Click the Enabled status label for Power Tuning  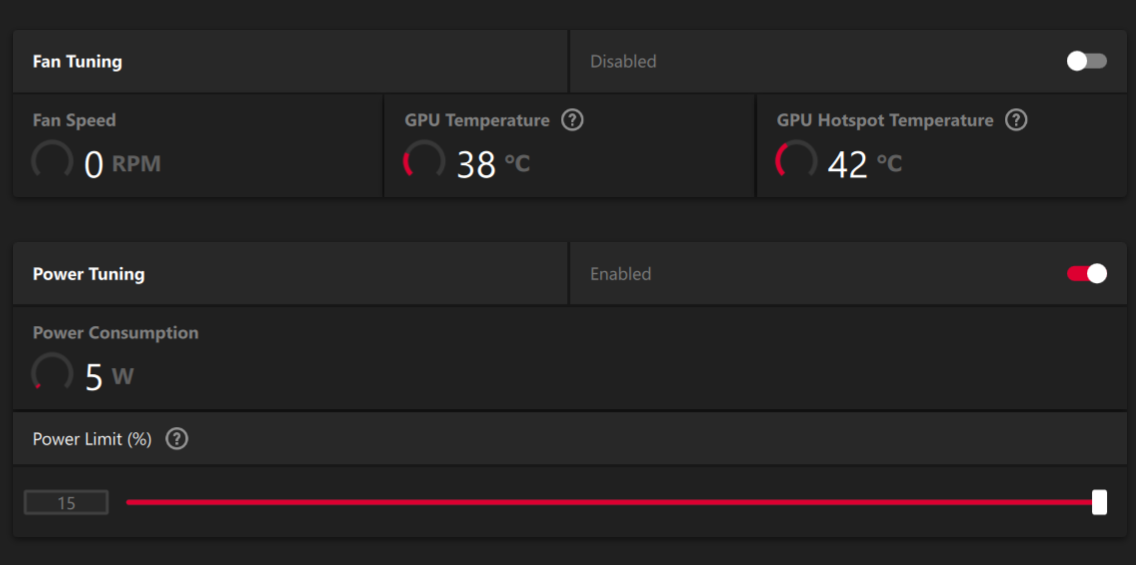click(621, 274)
